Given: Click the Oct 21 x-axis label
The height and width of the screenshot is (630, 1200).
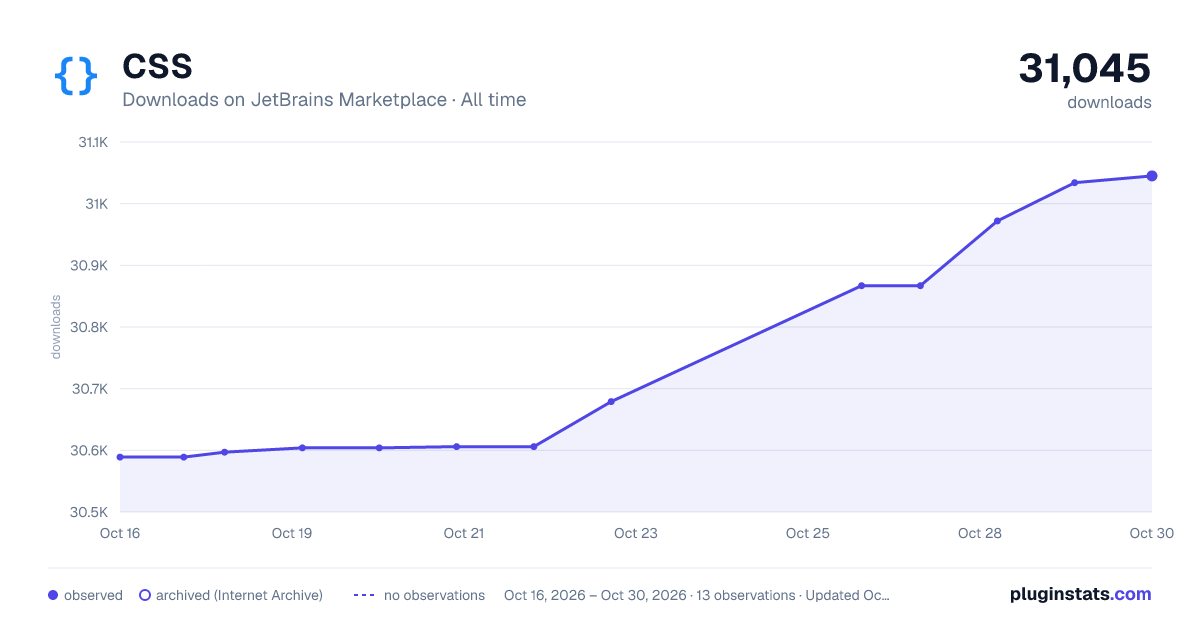Looking at the screenshot, I should pyautogui.click(x=464, y=533).
